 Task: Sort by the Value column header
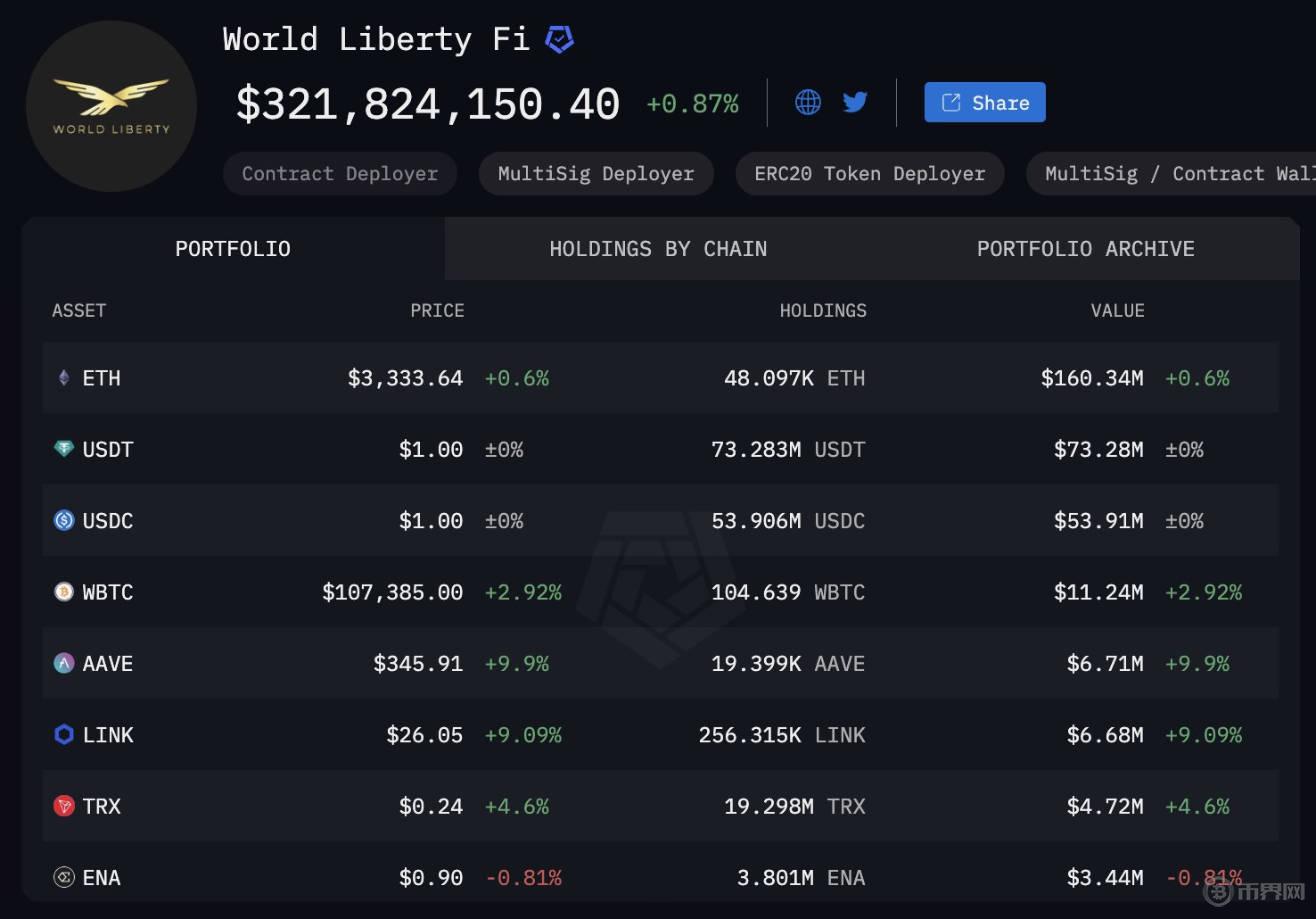(x=1117, y=311)
